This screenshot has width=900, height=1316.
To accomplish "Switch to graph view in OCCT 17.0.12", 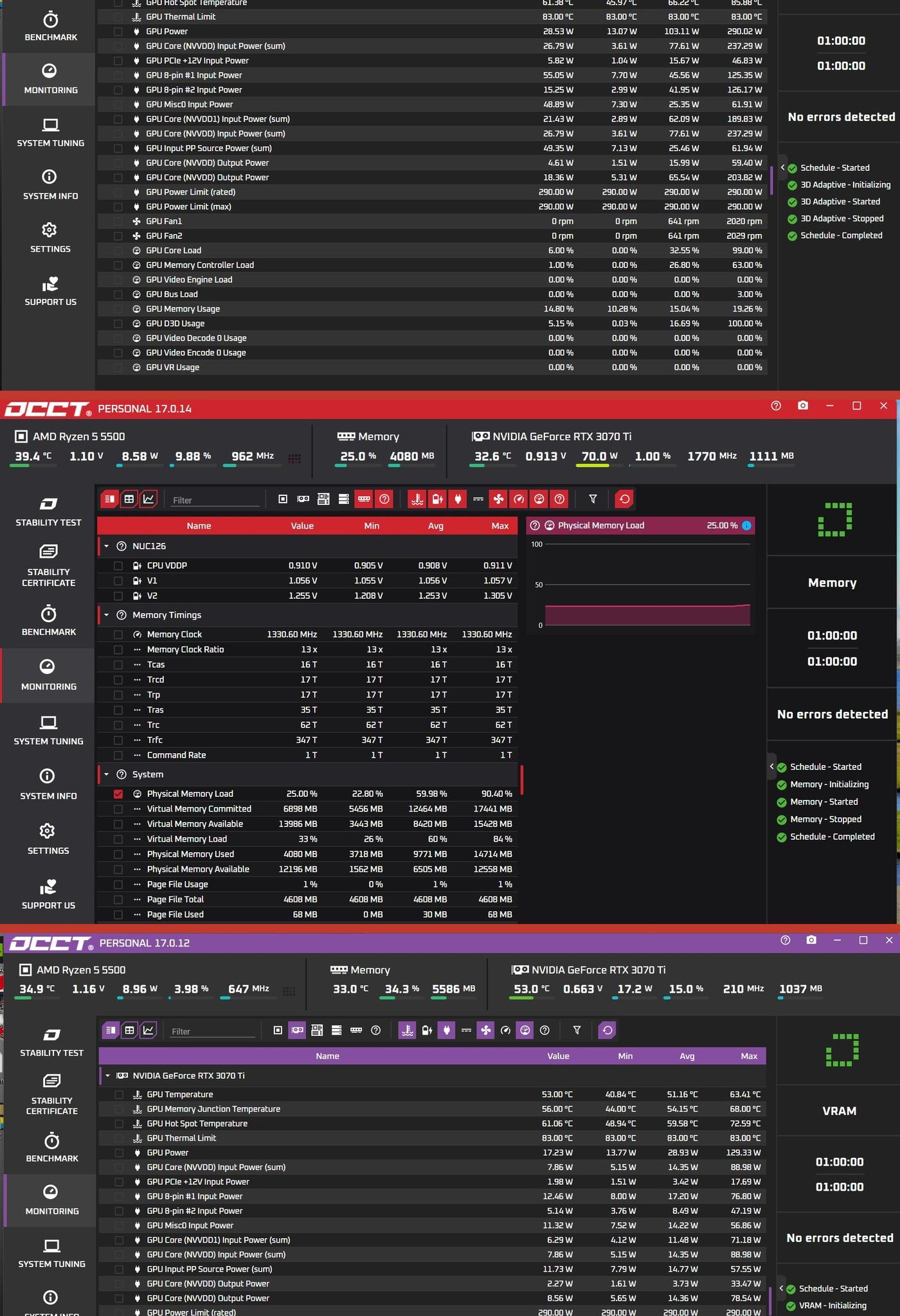I will [x=148, y=1031].
